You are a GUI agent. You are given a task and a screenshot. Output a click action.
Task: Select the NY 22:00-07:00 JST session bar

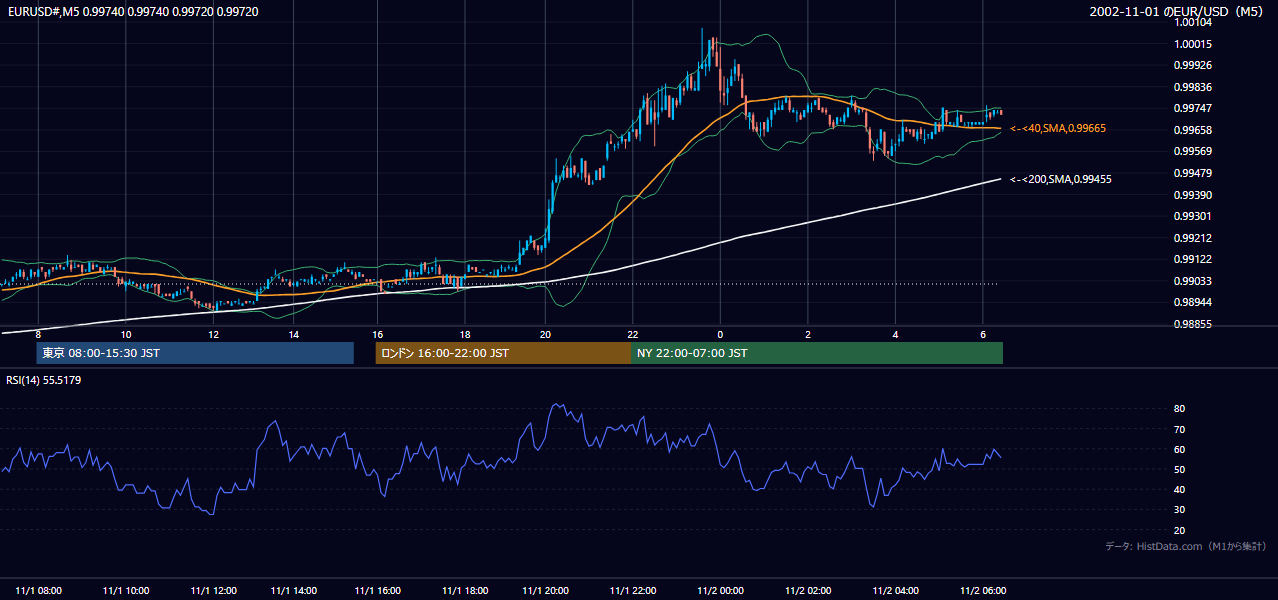coord(817,353)
